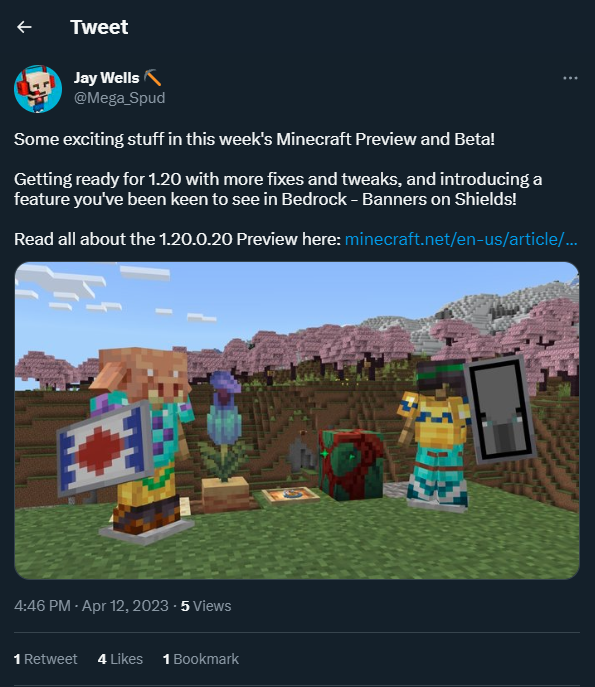The image size is (595, 687).
Task: Show the 4 Likes list
Action: pos(120,659)
